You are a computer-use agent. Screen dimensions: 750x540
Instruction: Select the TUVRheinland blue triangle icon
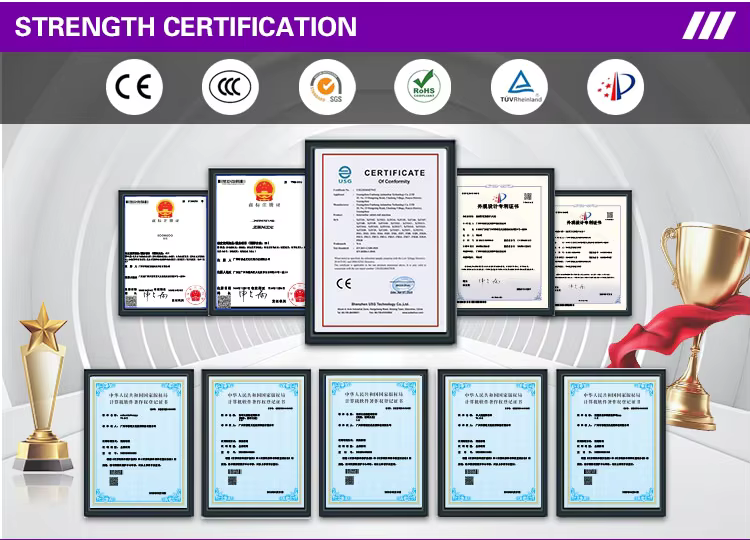tap(519, 88)
